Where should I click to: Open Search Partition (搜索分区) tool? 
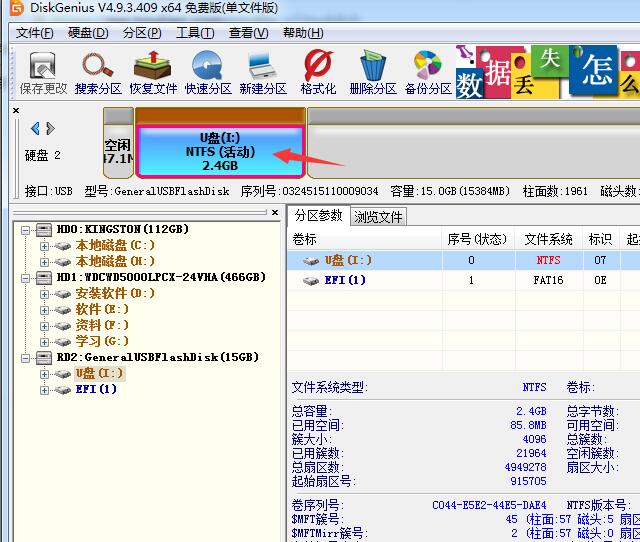point(98,73)
